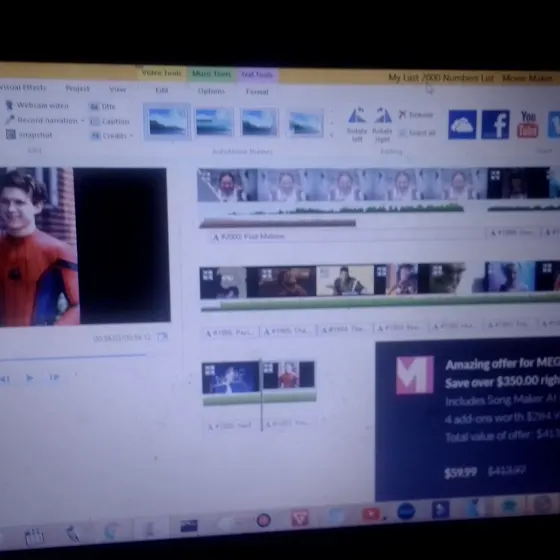
Task: Select the blue clip in third row
Action: [x=231, y=378]
